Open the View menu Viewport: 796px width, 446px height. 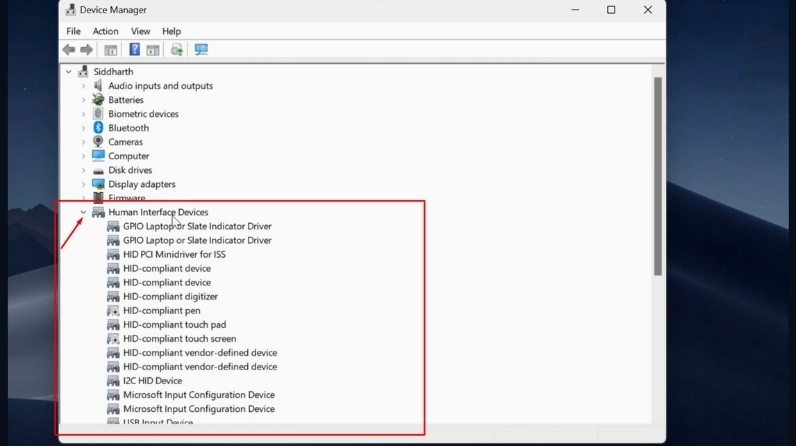140,31
